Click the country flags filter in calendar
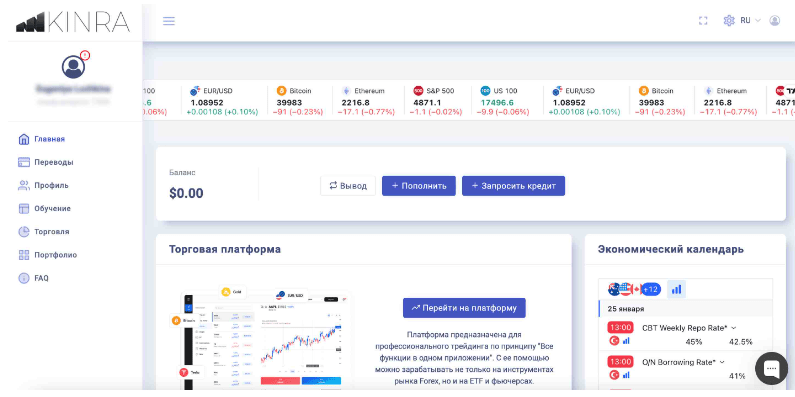This screenshot has height=397, width=795. (625, 290)
